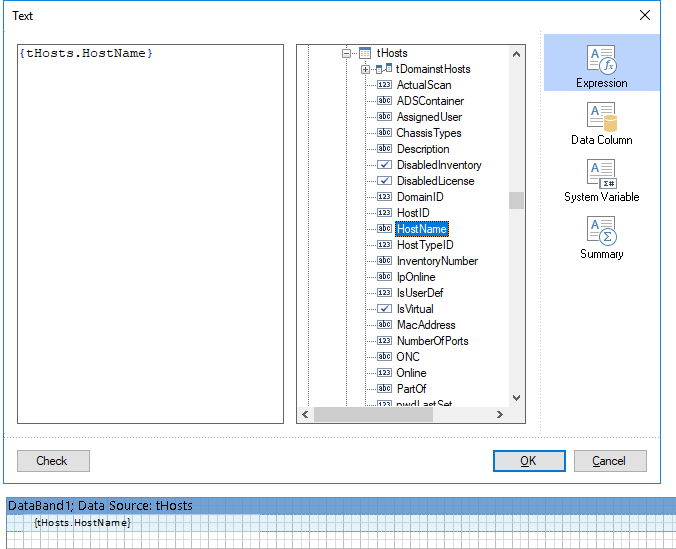676x549 pixels.
Task: Click the abc icon beside AssignedUser
Action: [384, 116]
